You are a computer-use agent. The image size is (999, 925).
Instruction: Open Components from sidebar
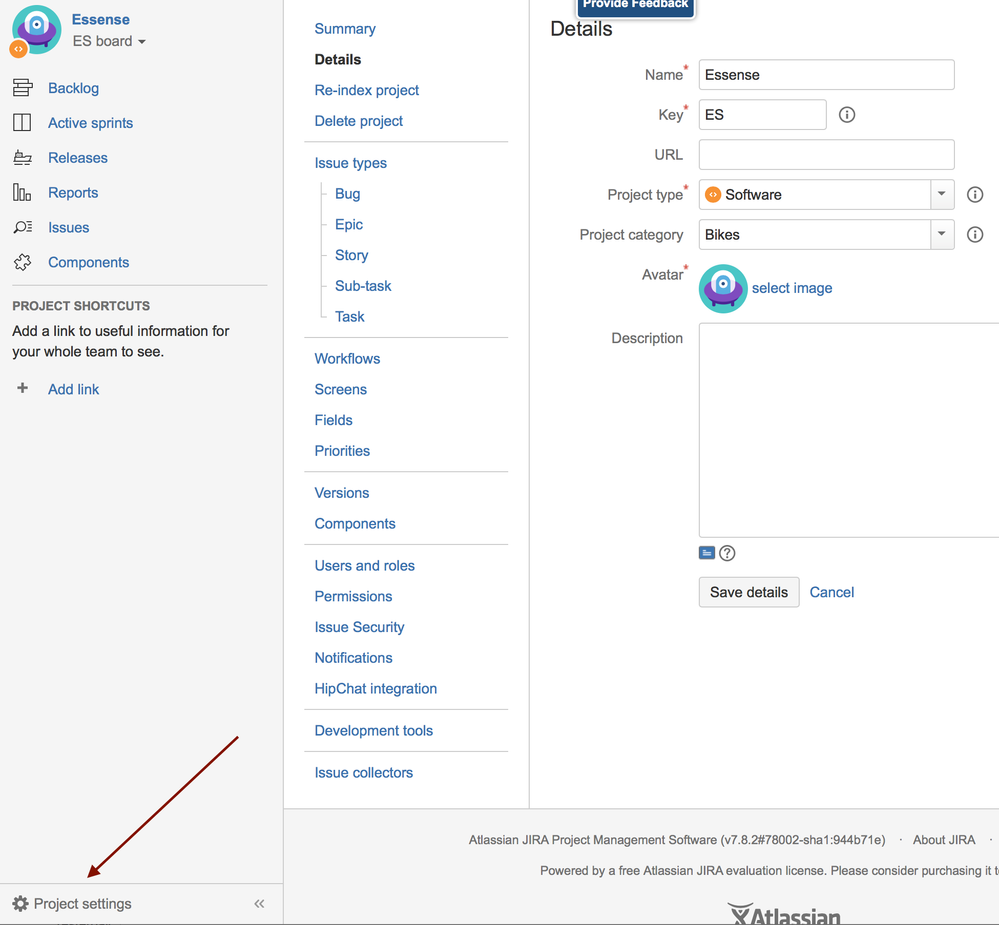[x=89, y=262]
